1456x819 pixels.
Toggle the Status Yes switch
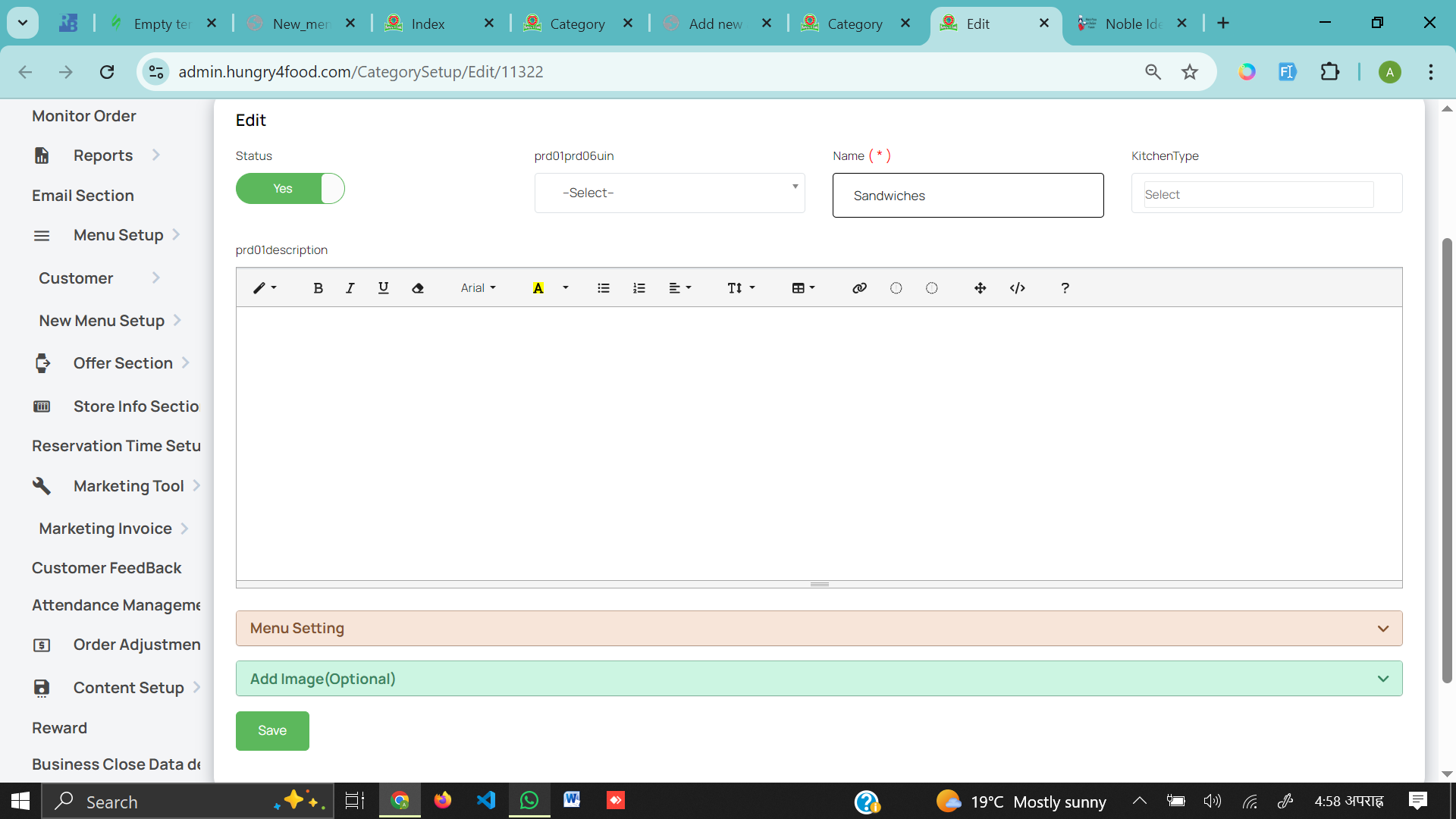pyautogui.click(x=290, y=188)
